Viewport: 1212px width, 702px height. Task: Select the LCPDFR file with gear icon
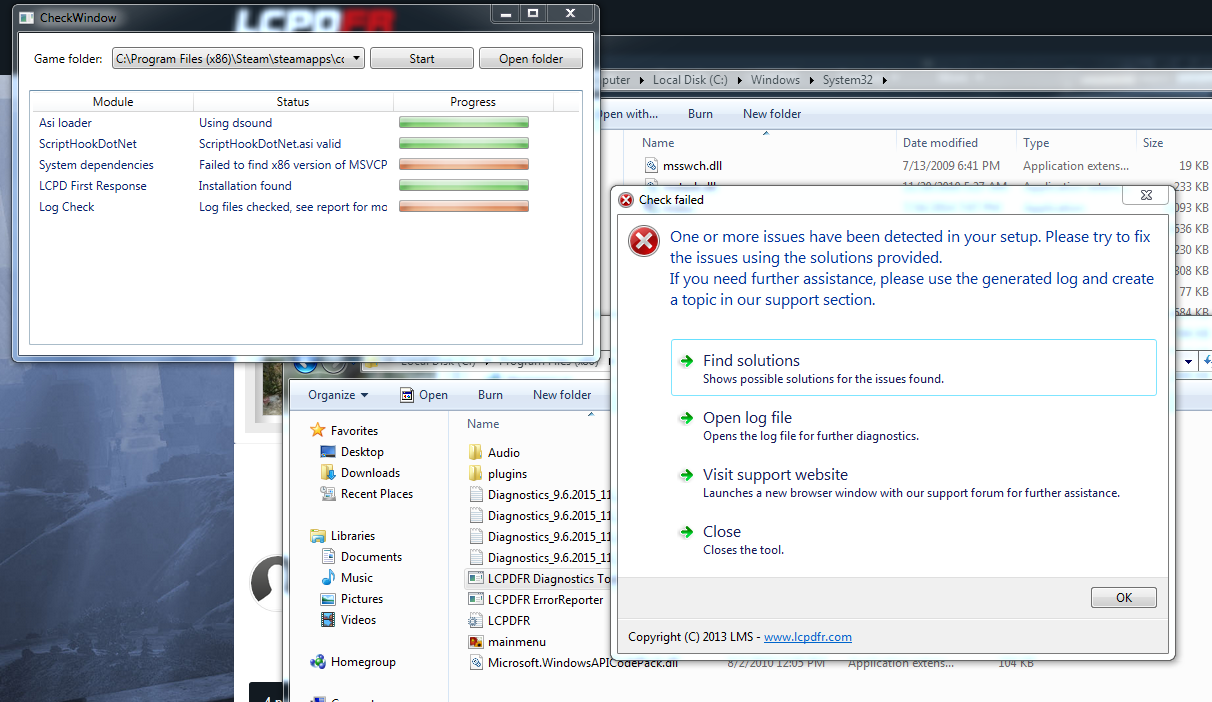(499, 621)
